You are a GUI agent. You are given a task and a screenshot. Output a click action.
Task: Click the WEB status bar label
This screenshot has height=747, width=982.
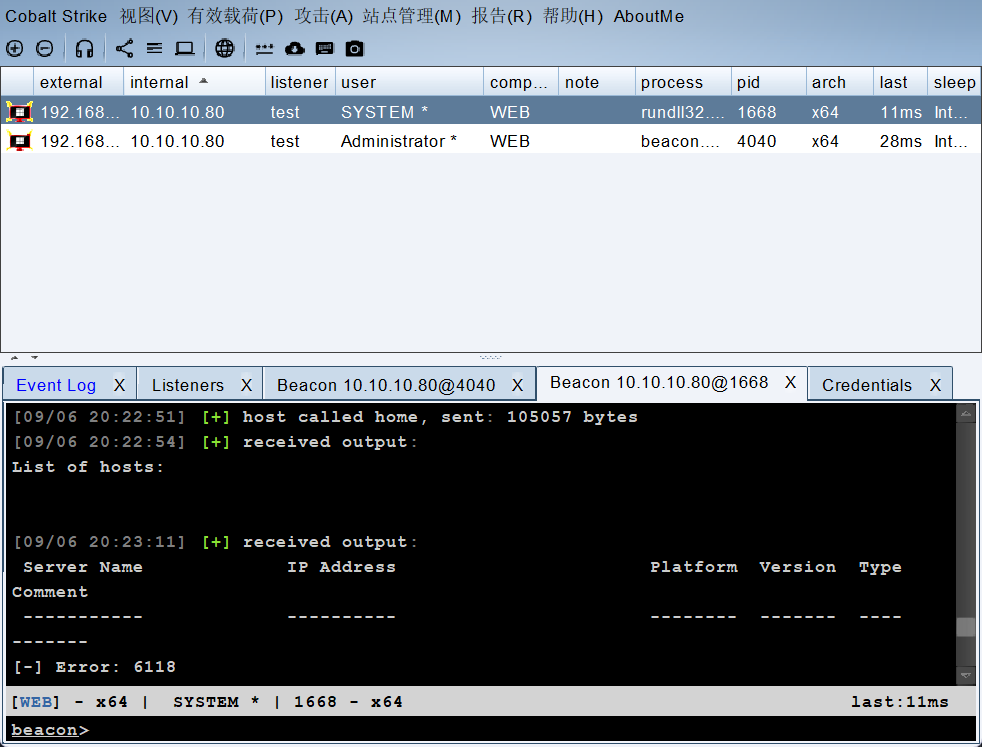coord(36,702)
